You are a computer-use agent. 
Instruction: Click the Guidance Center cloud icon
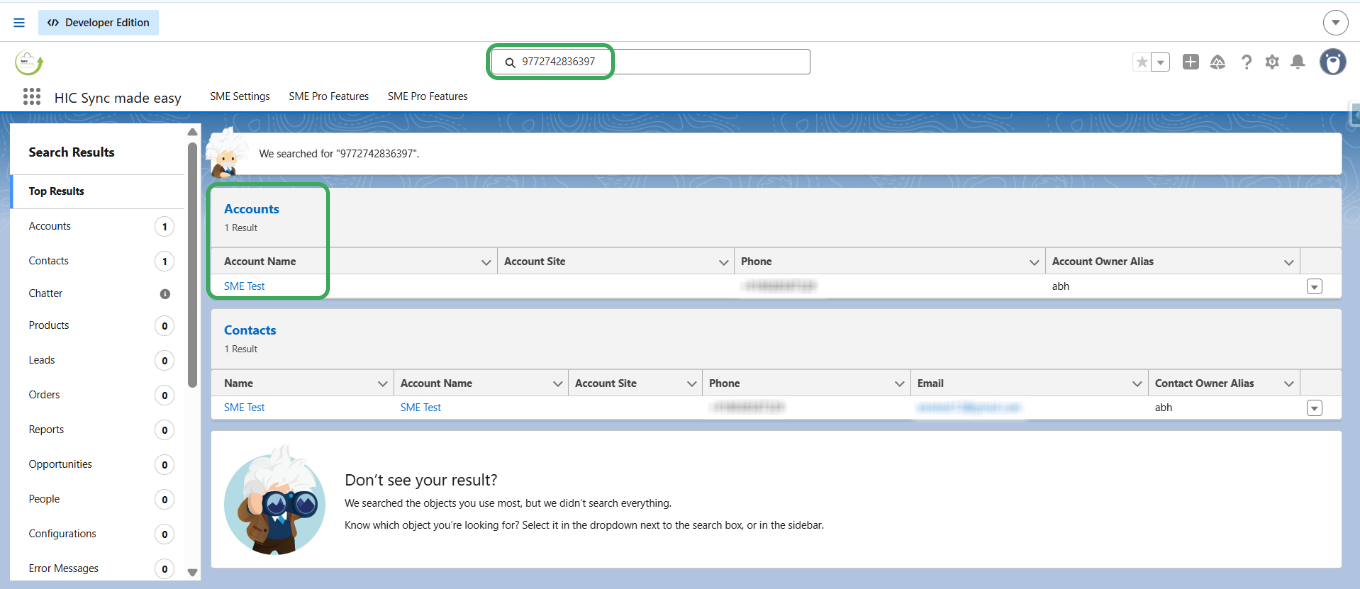coord(1217,62)
